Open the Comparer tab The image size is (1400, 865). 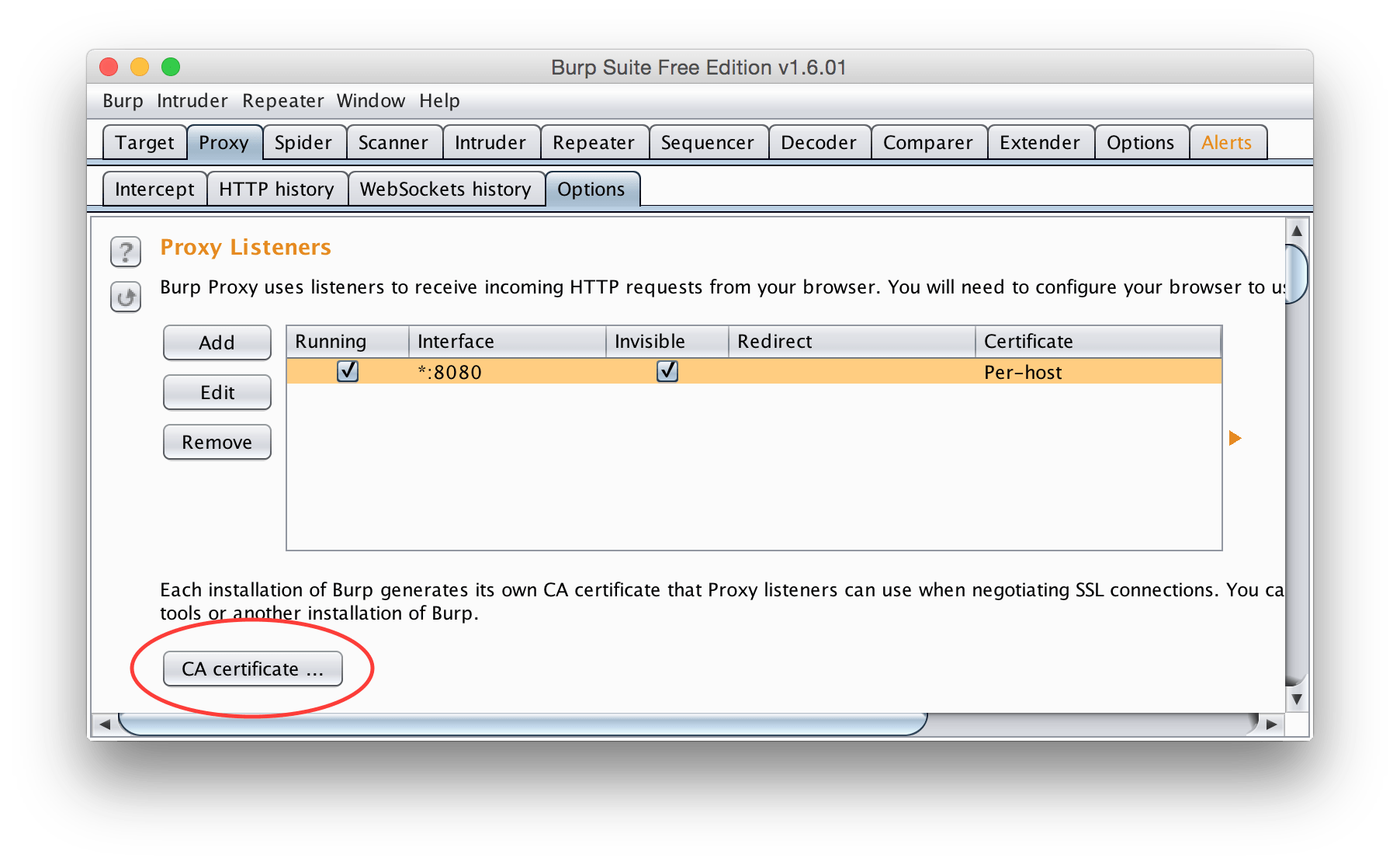coord(928,143)
